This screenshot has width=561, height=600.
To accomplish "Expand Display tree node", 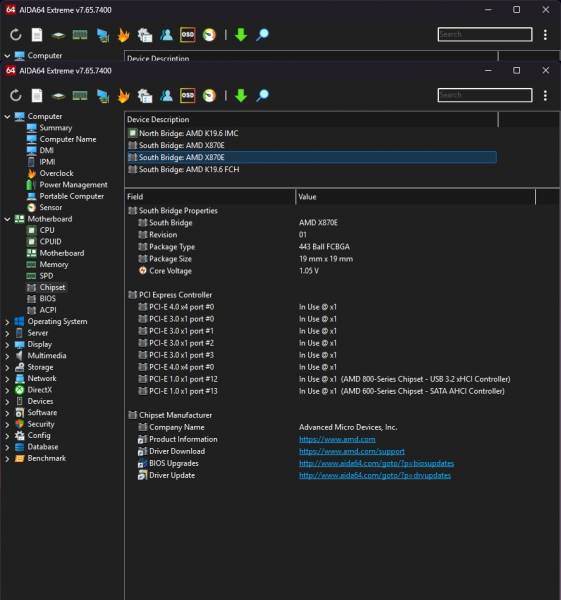I will [7, 345].
